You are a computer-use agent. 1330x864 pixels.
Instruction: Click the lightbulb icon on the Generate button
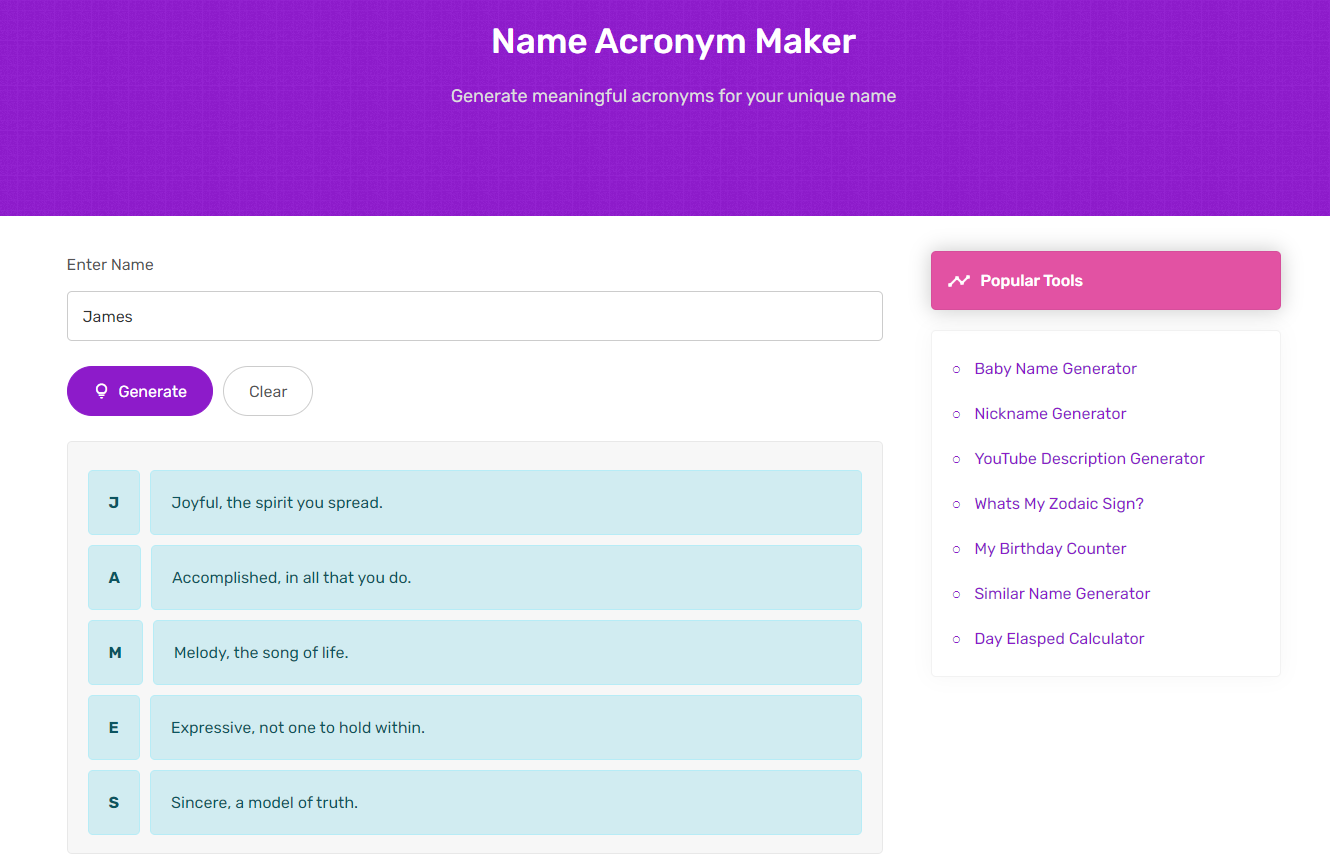[101, 391]
